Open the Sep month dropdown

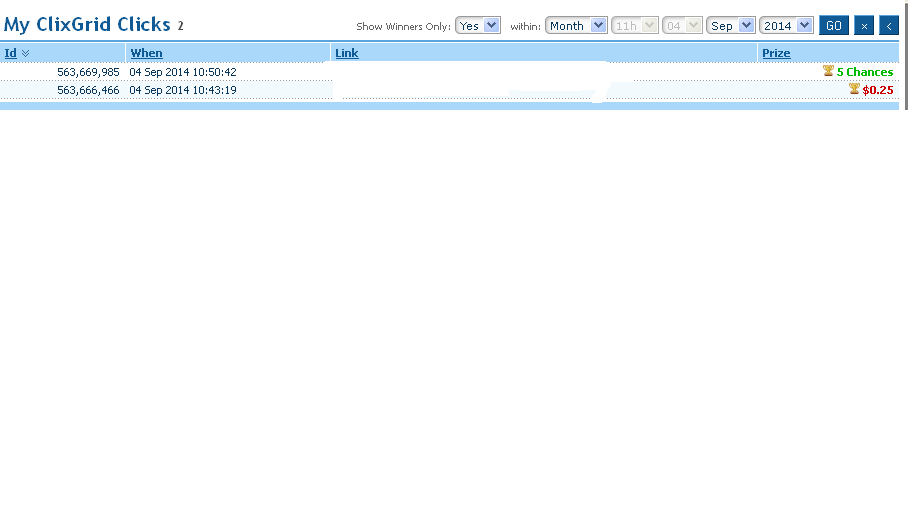[731, 25]
